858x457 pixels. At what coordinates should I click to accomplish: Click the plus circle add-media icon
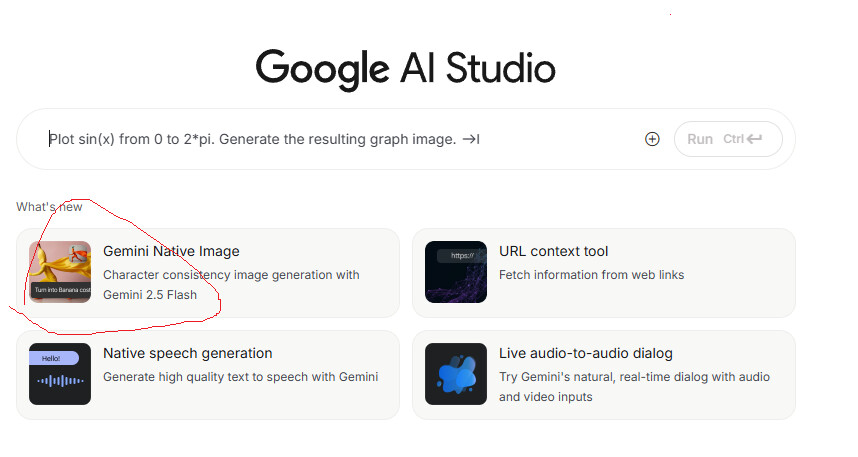pos(652,139)
